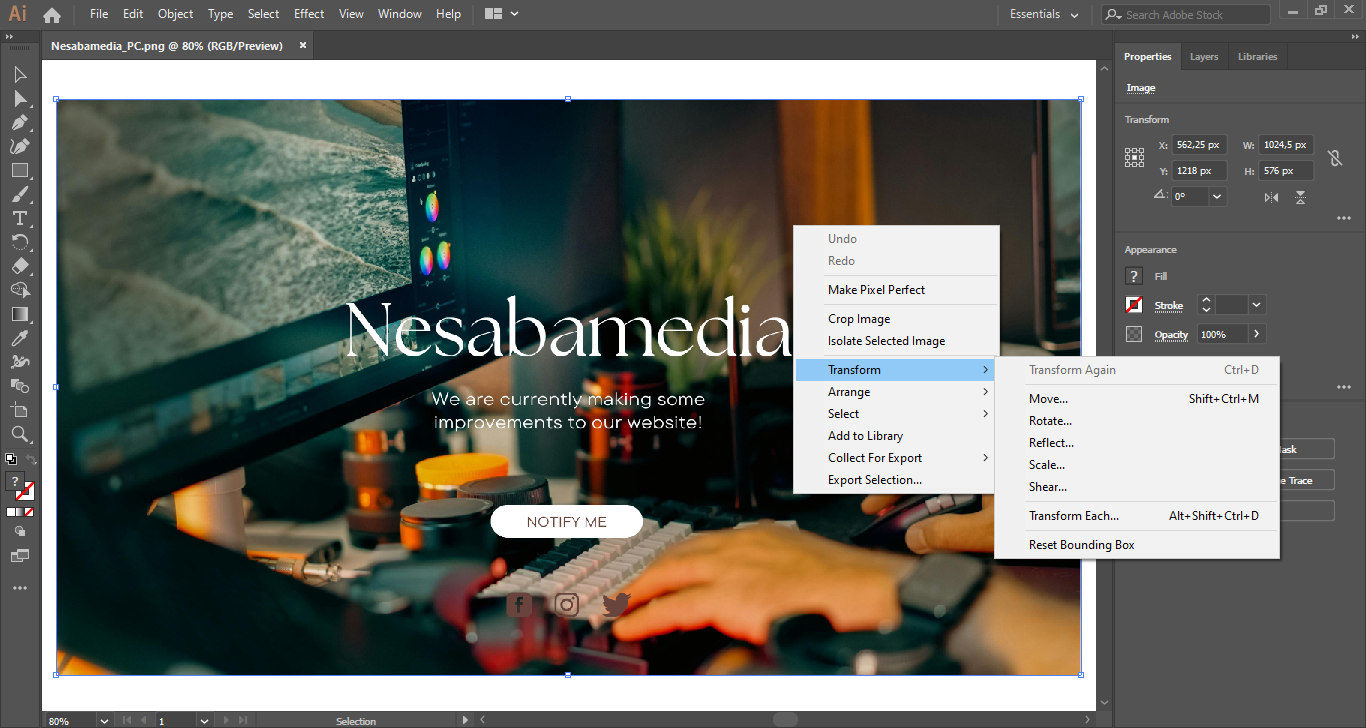Click Export Selection... in context menu
The height and width of the screenshot is (728, 1366).
[x=874, y=480]
